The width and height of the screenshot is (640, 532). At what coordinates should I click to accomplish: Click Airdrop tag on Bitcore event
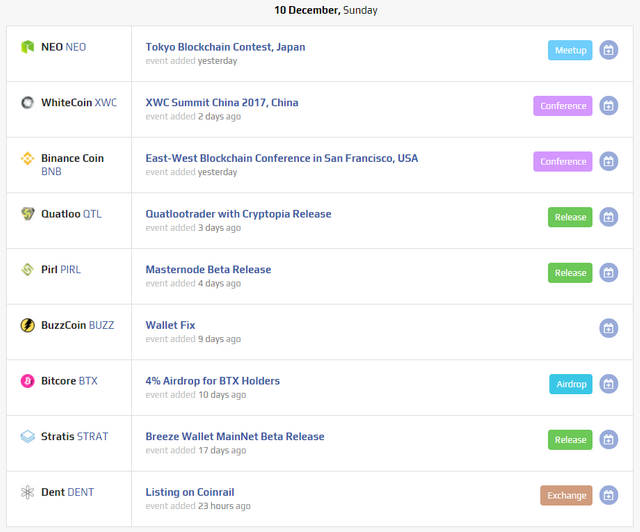[571, 384]
